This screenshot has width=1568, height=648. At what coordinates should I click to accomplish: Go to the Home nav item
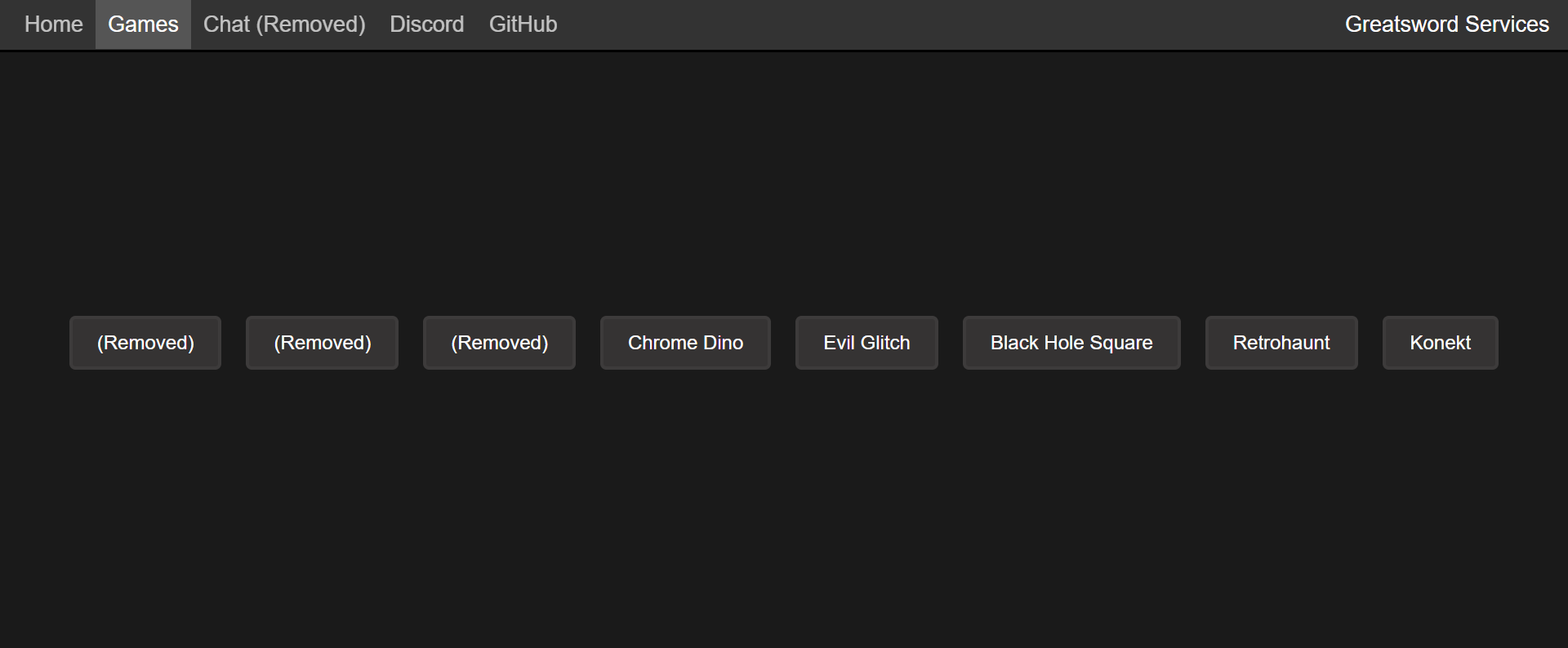54,24
